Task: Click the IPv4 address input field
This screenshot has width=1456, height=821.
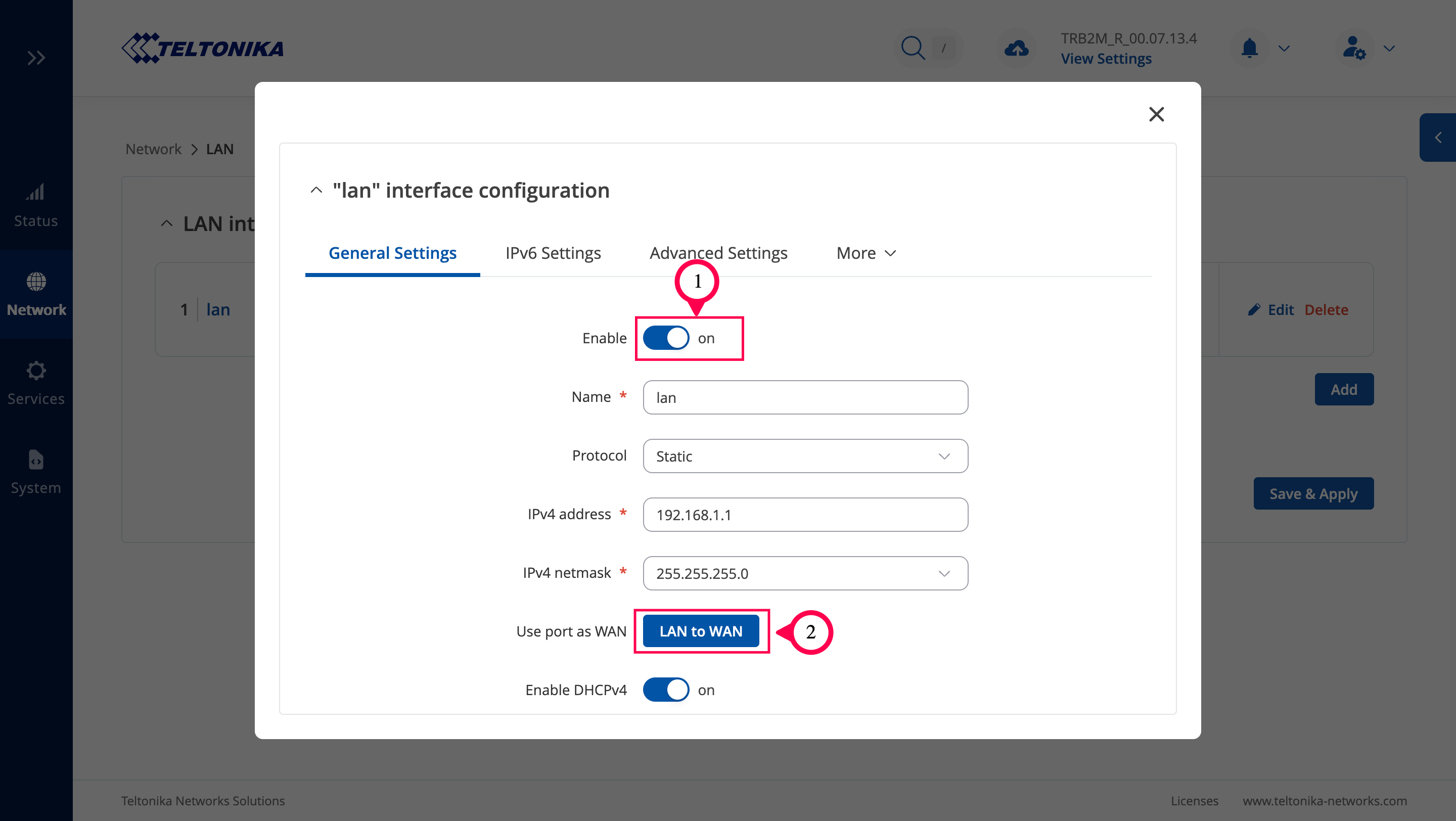Action: point(805,515)
